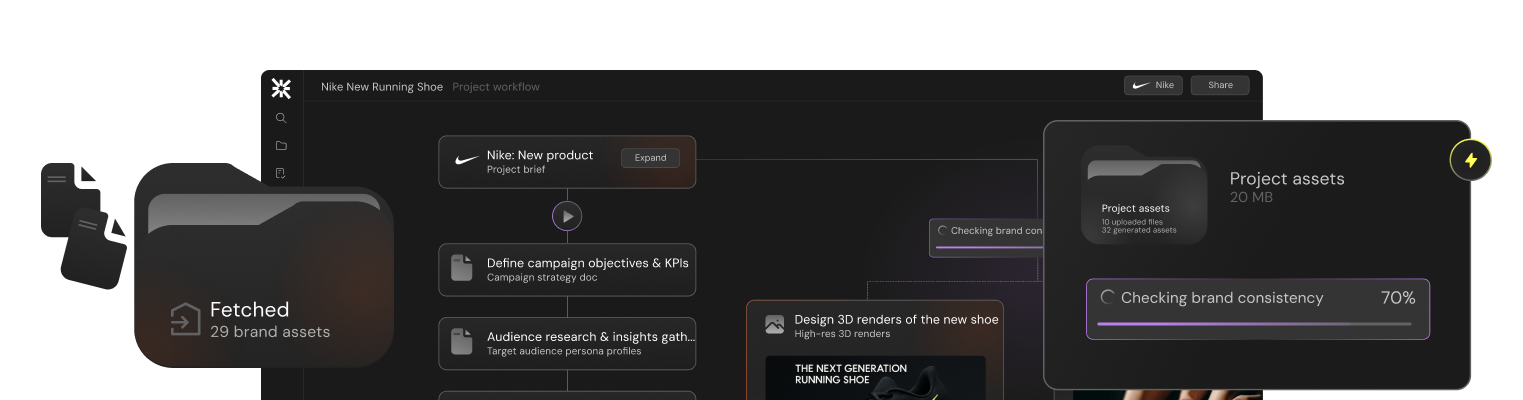Click document icon on audience research card
This screenshot has height=400, width=1523.
pos(461,342)
